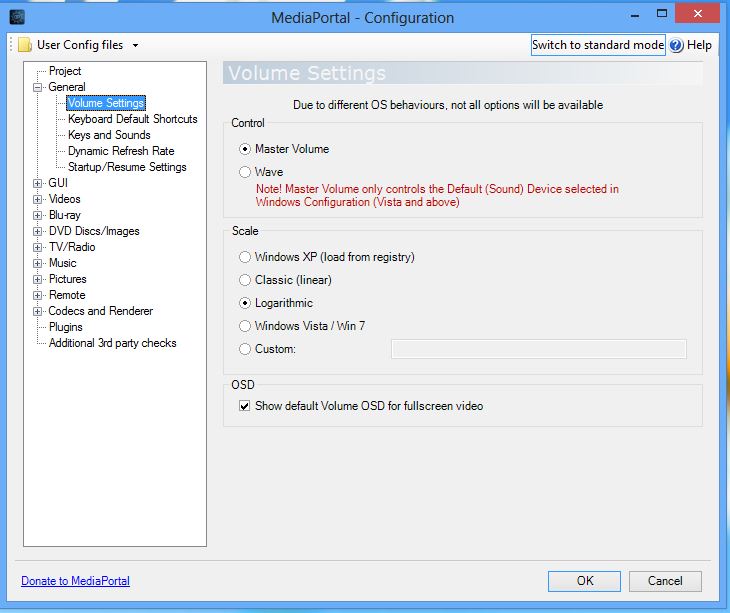Choose the Custom scale radio button
Image resolution: width=730 pixels, height=613 pixels.
tap(245, 349)
